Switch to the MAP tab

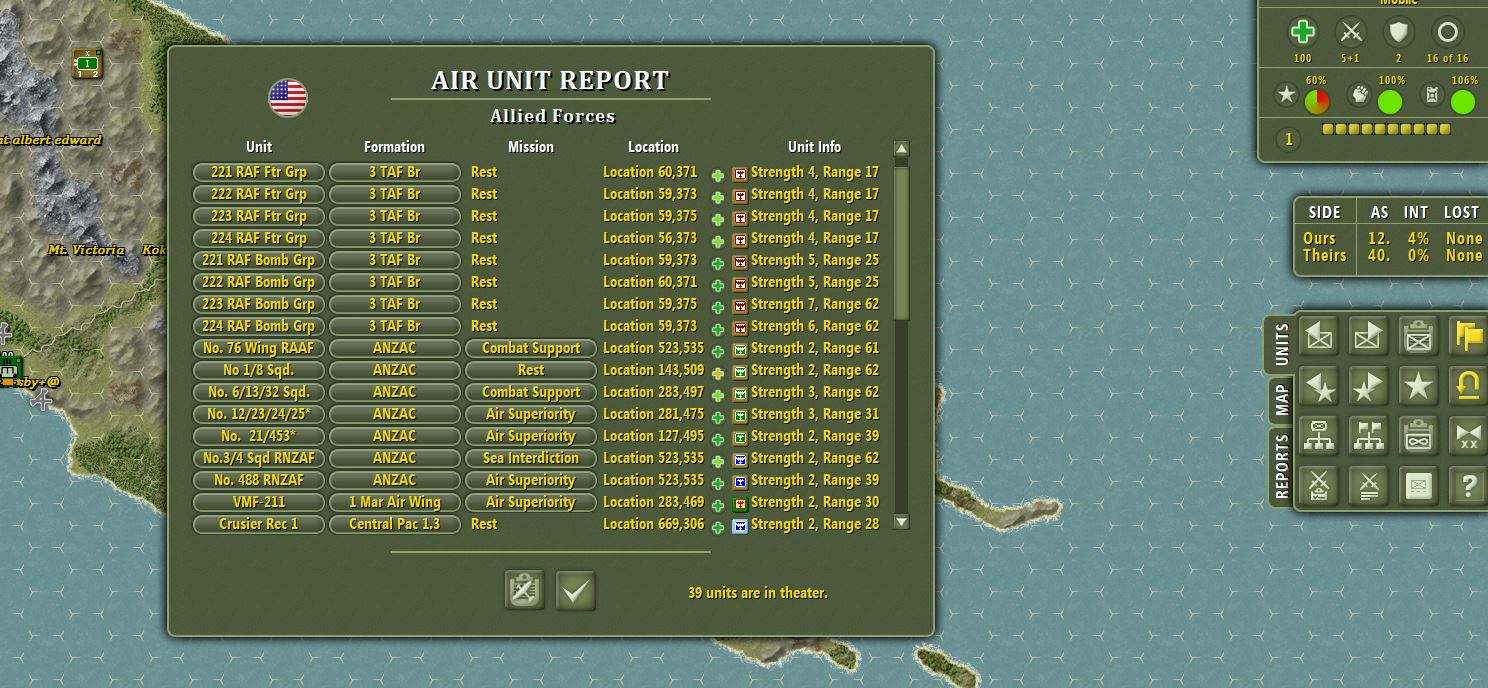pyautogui.click(x=1281, y=401)
